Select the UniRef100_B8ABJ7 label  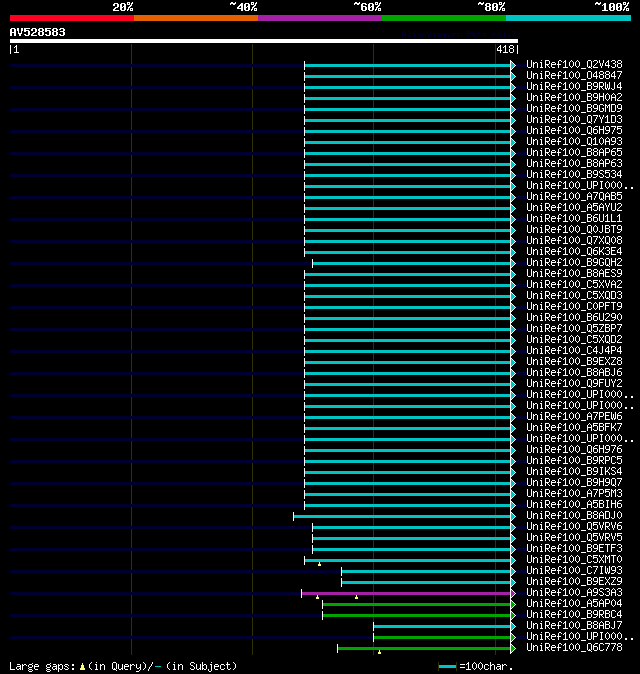[x=574, y=626]
